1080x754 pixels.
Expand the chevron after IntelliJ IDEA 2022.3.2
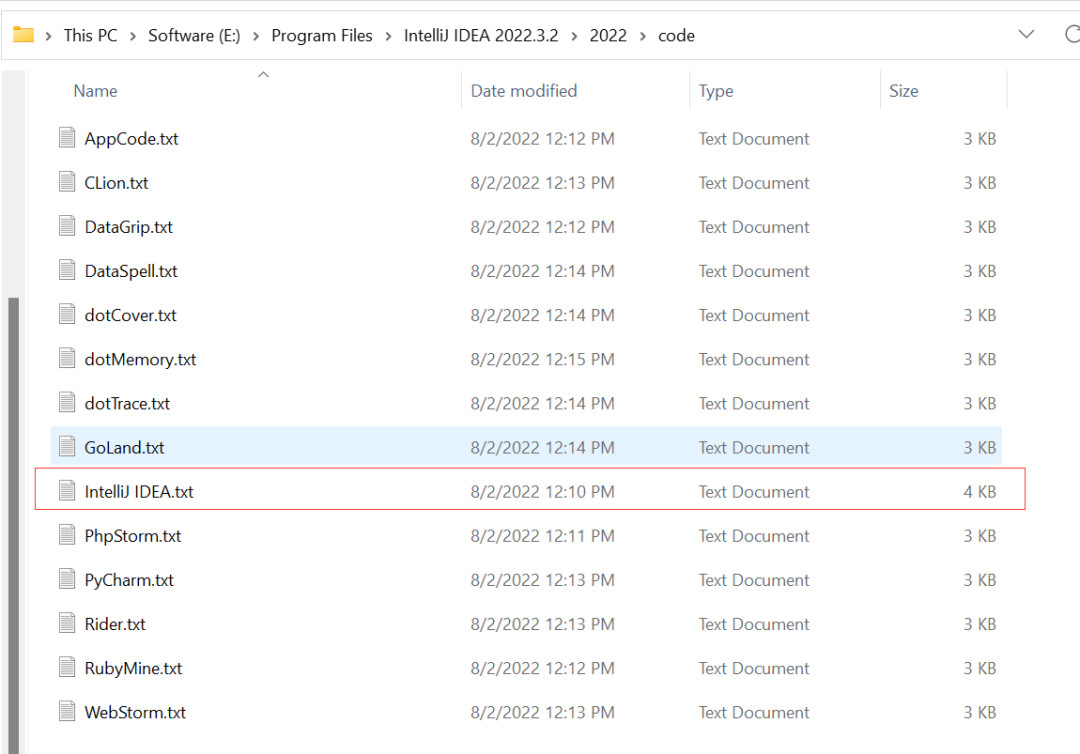point(574,36)
